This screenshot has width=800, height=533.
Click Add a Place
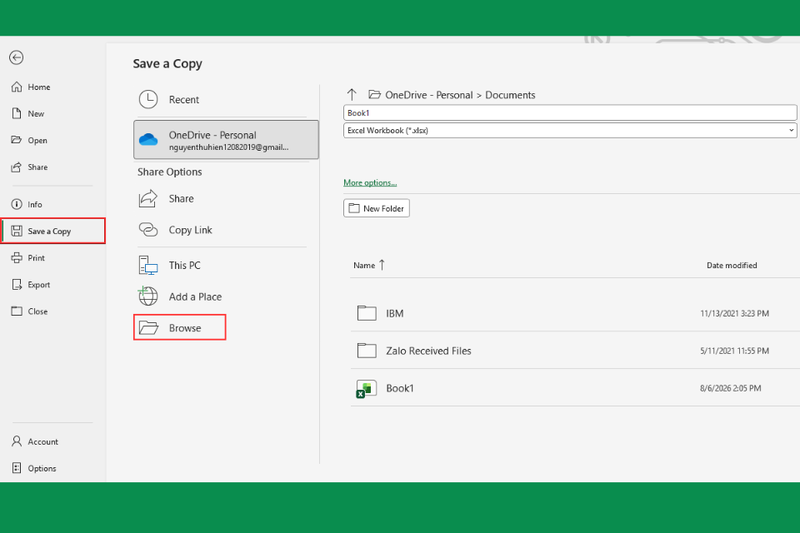[220, 297]
